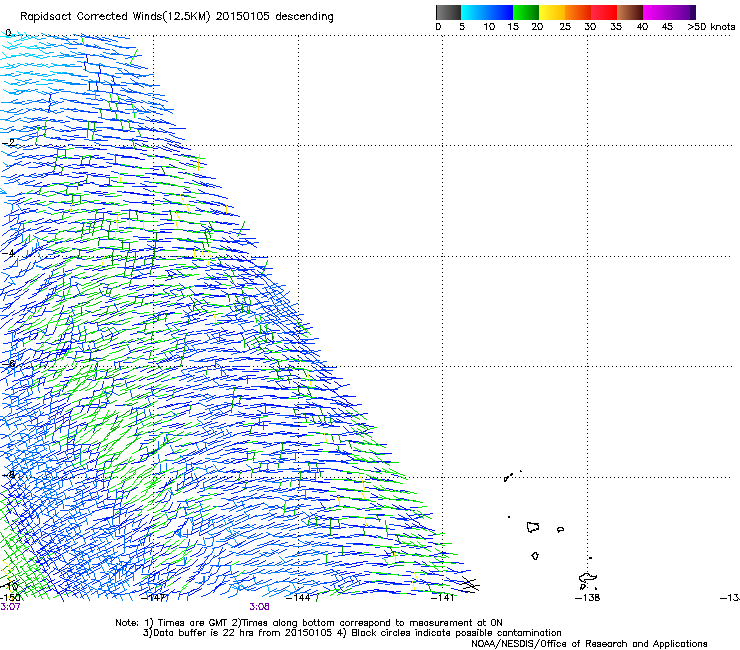The width and height of the screenshot is (740, 650).
Task: Click the word 'descending' in the title
Action: (304, 17)
